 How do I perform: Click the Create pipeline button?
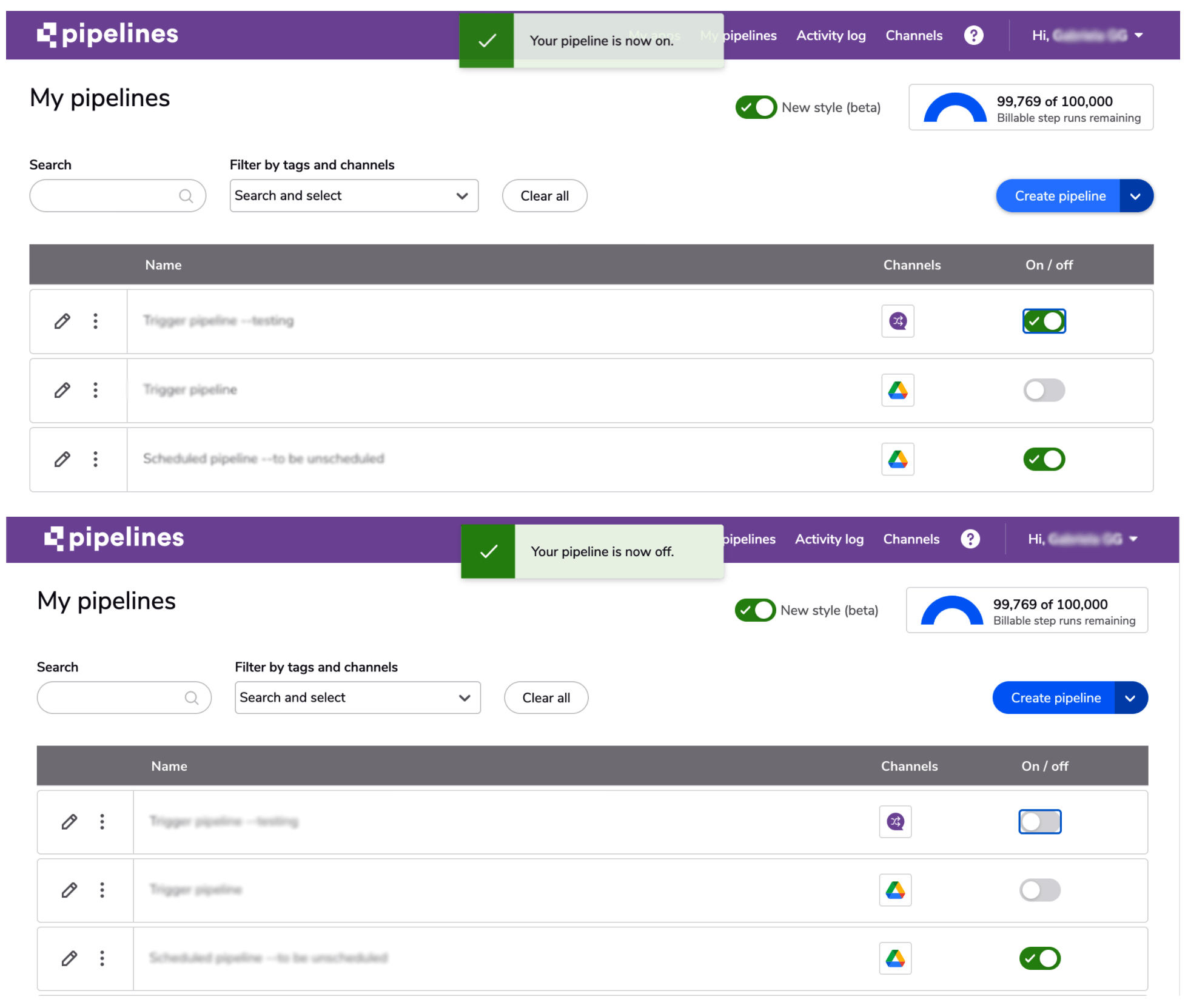tap(1060, 195)
